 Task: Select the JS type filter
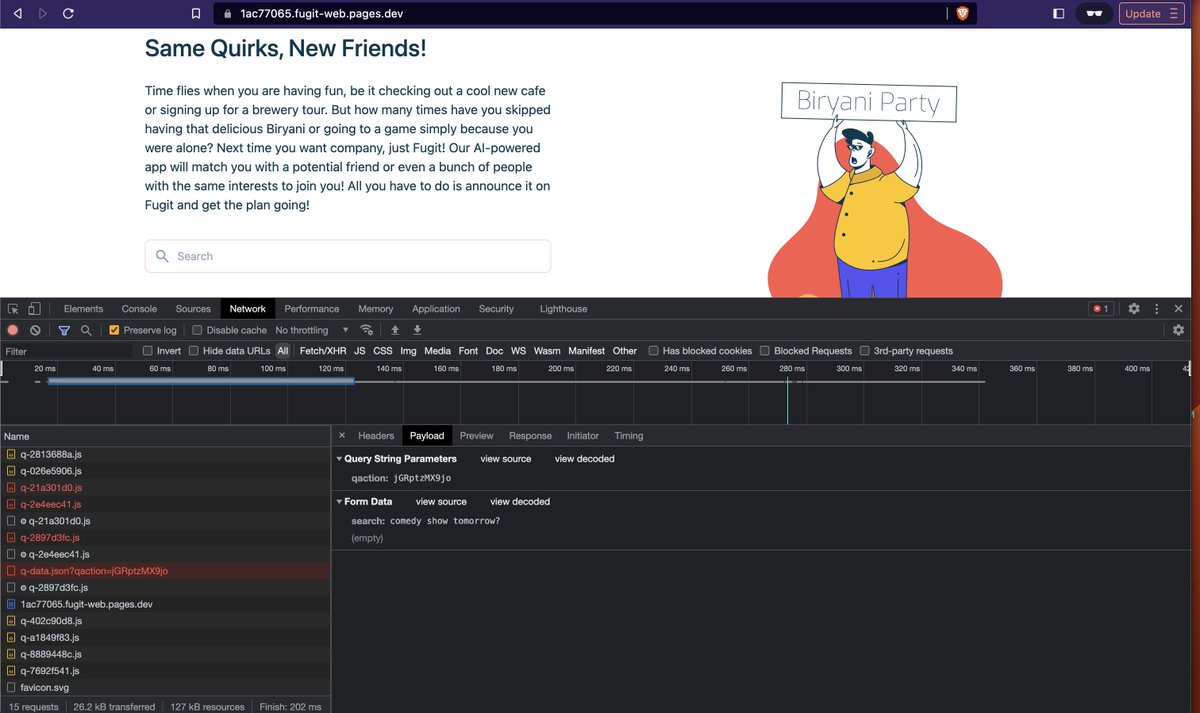click(360, 351)
